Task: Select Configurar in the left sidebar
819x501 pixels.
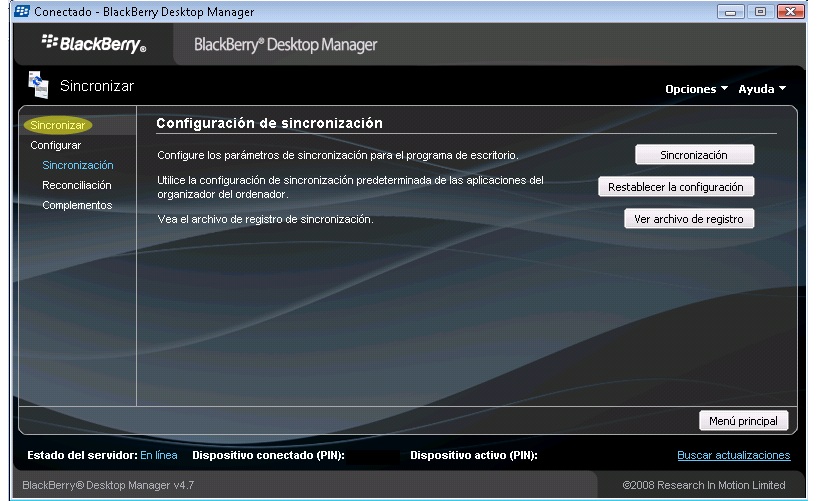Action: tap(55, 145)
